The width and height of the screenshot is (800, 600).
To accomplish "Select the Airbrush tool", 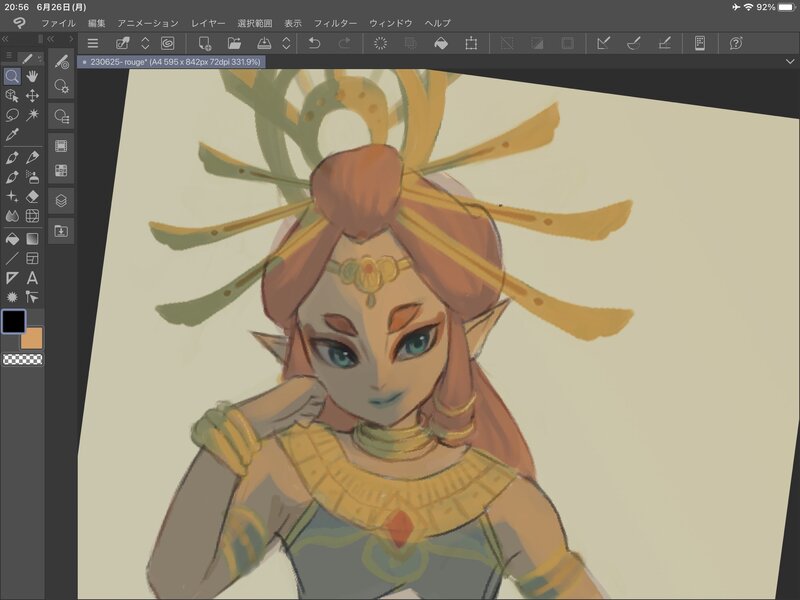I will [32, 177].
